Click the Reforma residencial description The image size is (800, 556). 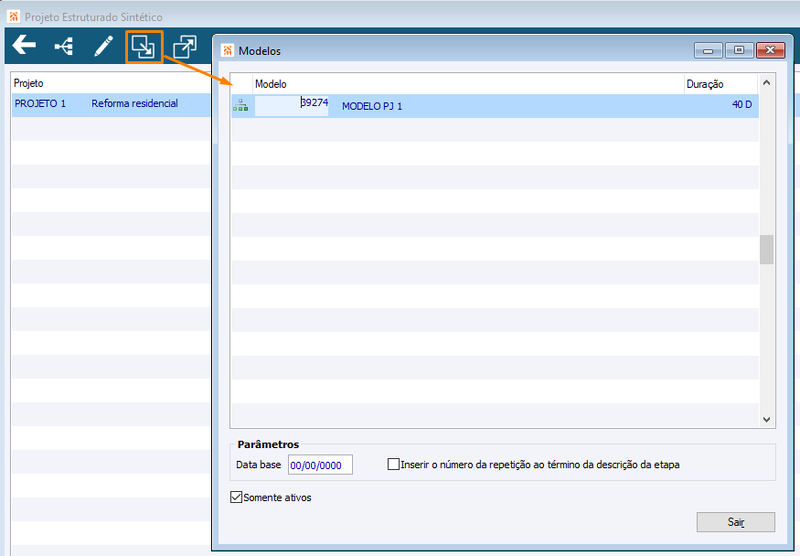135,104
